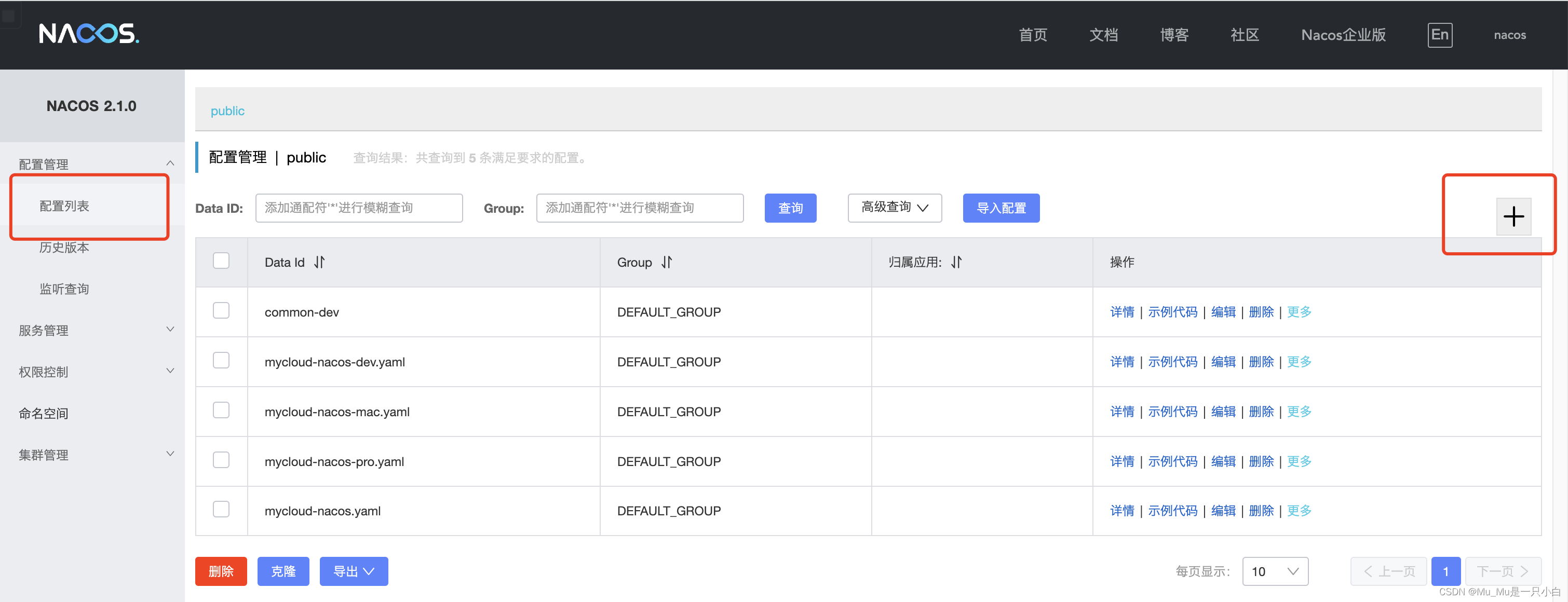The image size is (1568, 602).
Task: Open 详情 for mycloud-nacos-dev.yaml
Action: coord(1122,362)
